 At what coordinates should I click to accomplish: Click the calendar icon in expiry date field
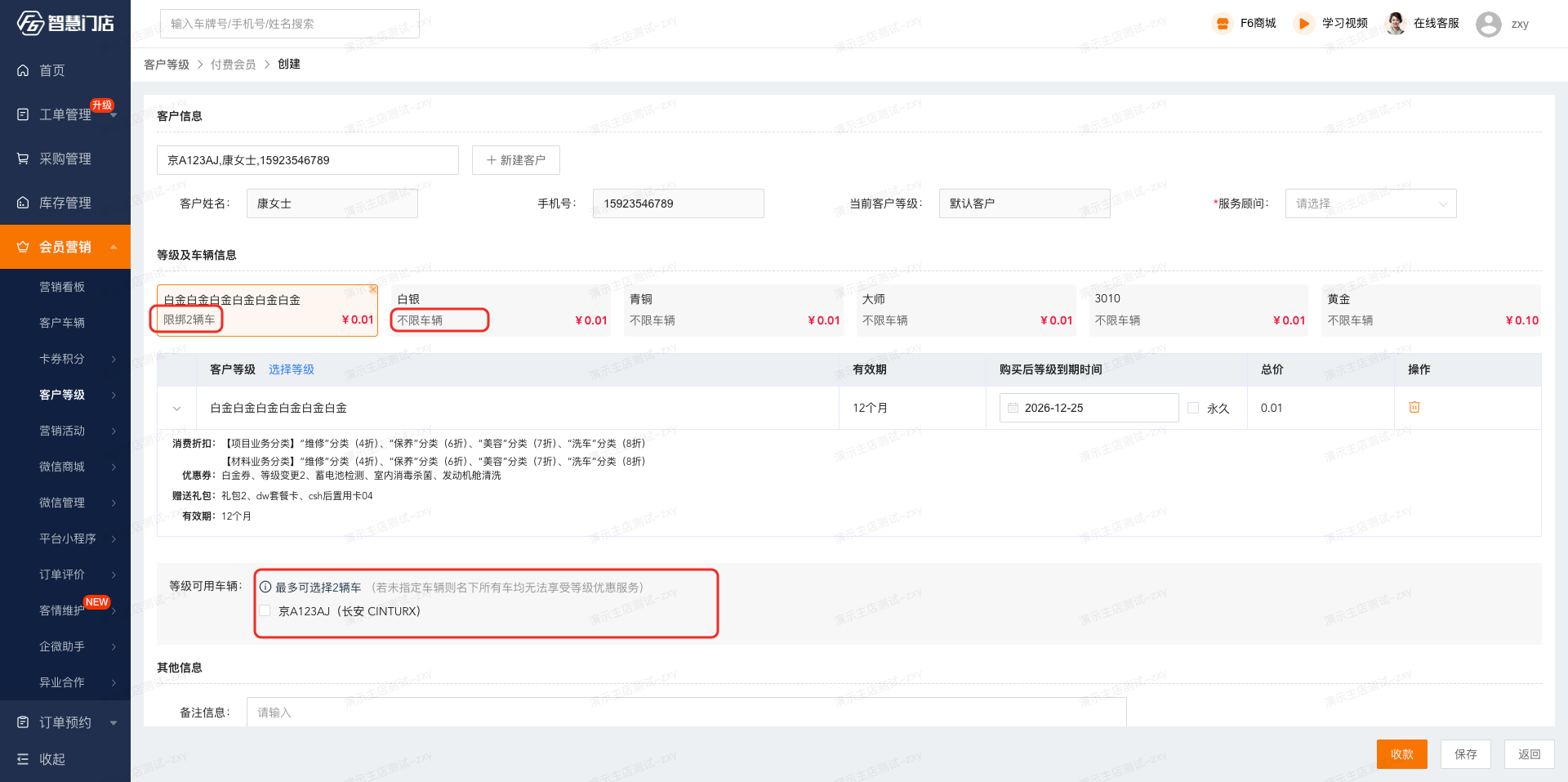tap(1013, 408)
